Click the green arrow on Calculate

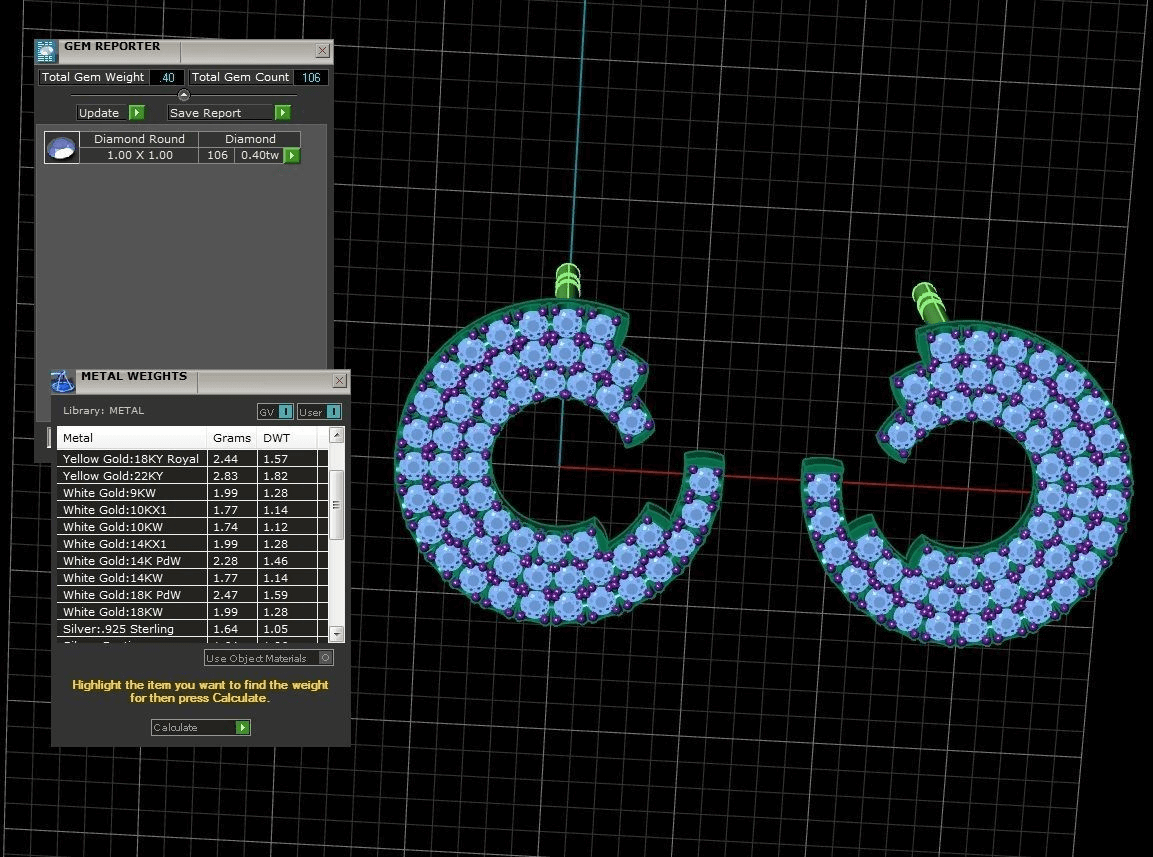click(x=243, y=728)
